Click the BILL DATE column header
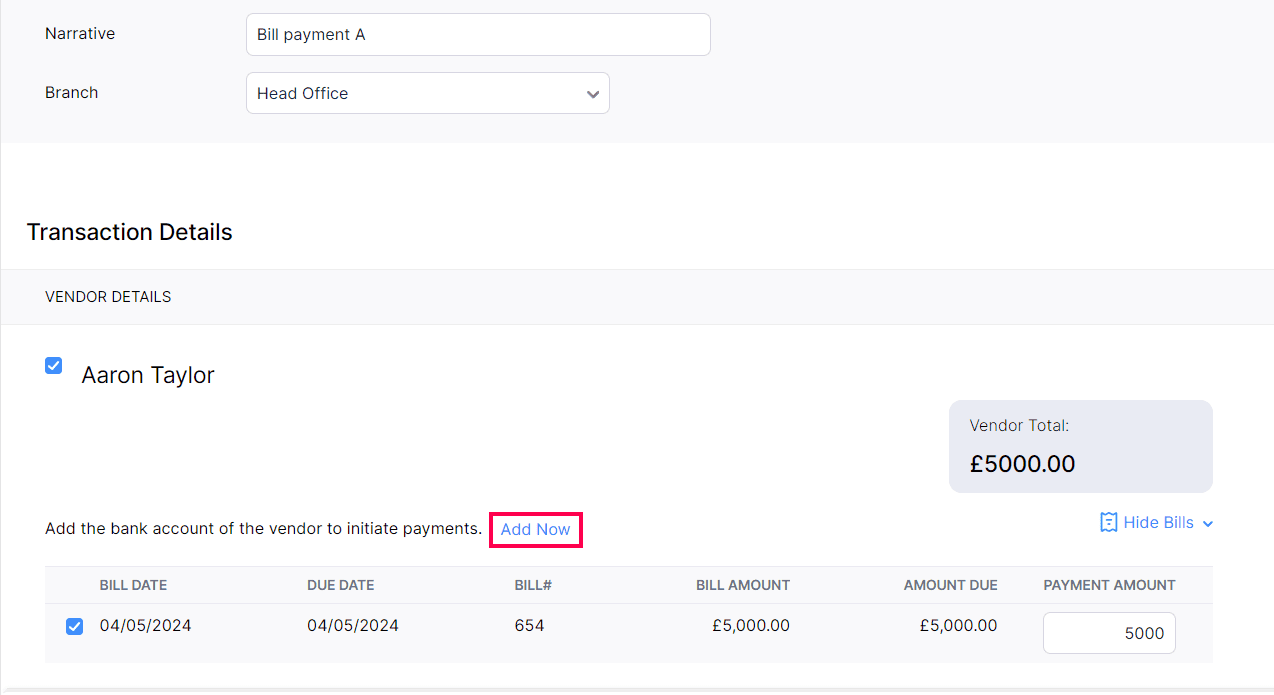 click(x=133, y=585)
